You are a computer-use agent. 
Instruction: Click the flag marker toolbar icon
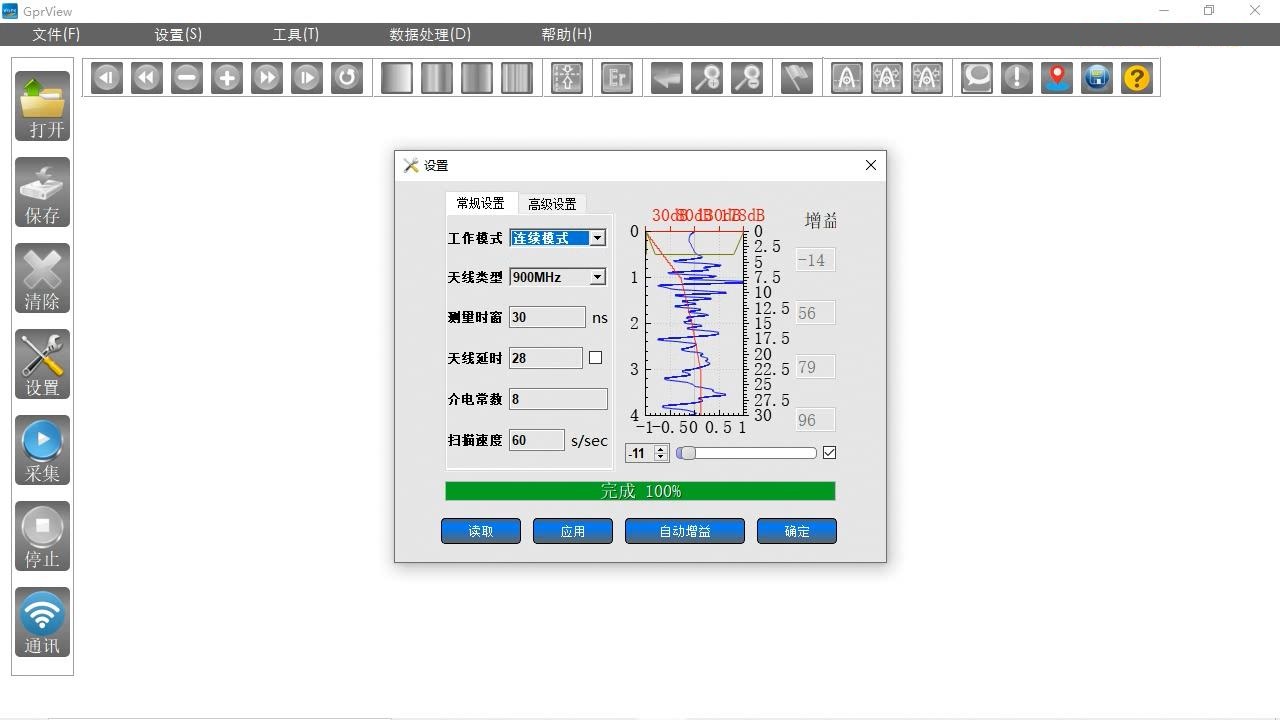point(797,78)
